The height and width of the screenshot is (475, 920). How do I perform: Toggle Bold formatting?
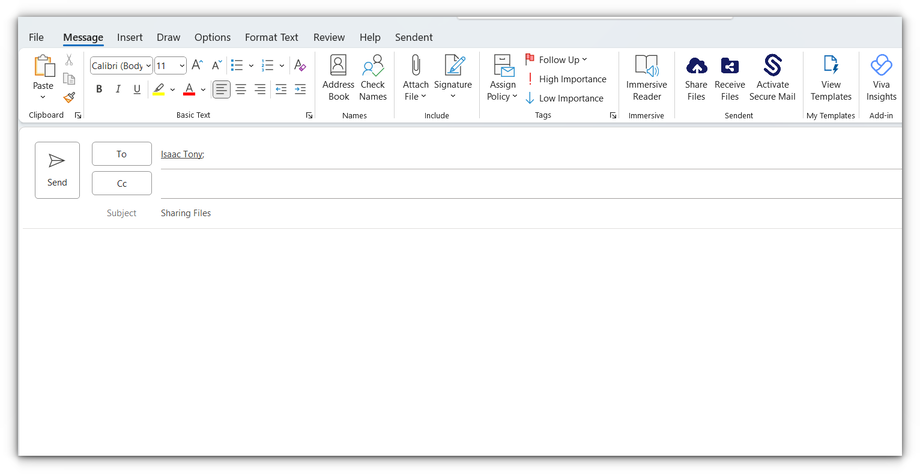tap(99, 90)
